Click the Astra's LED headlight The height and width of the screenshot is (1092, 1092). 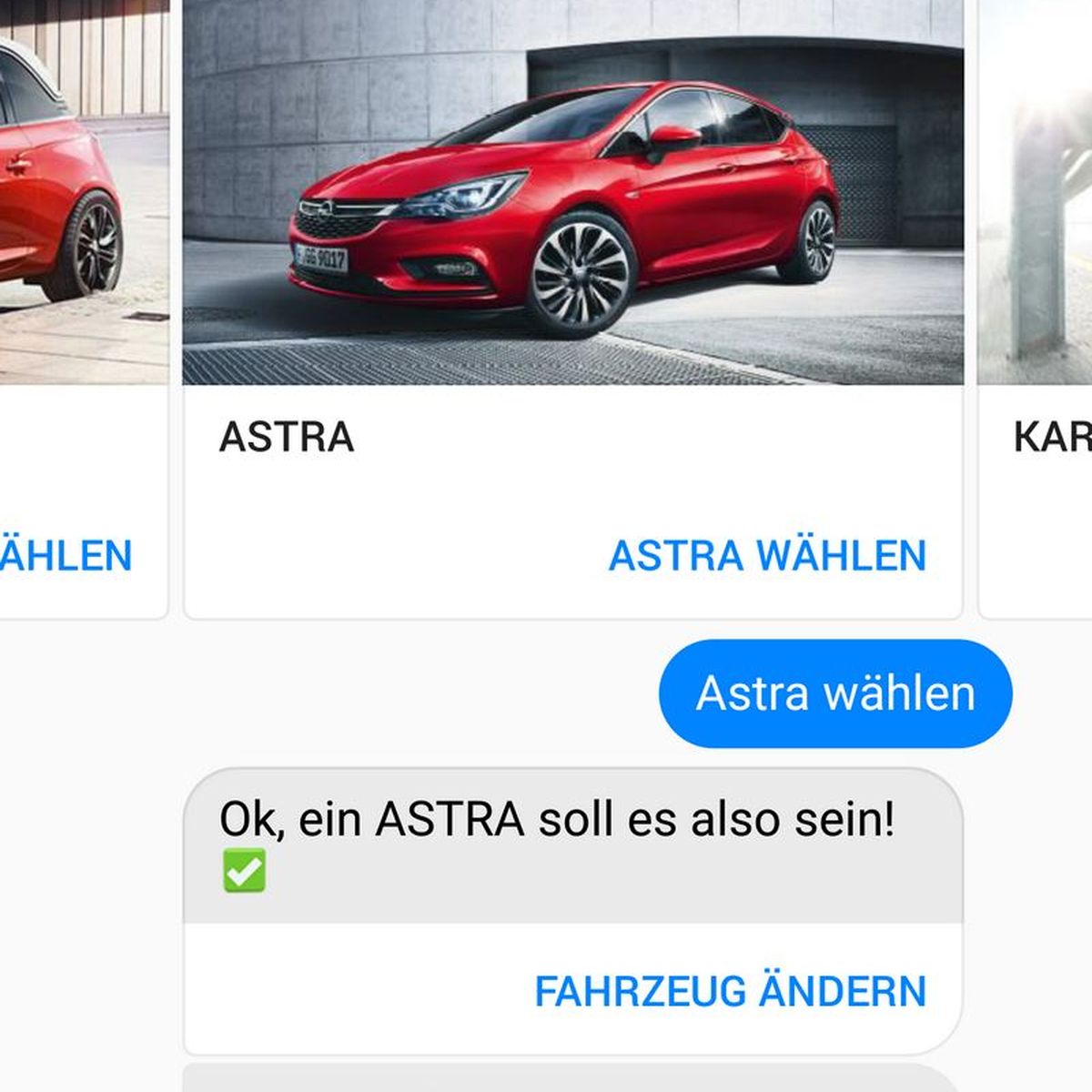(464, 194)
